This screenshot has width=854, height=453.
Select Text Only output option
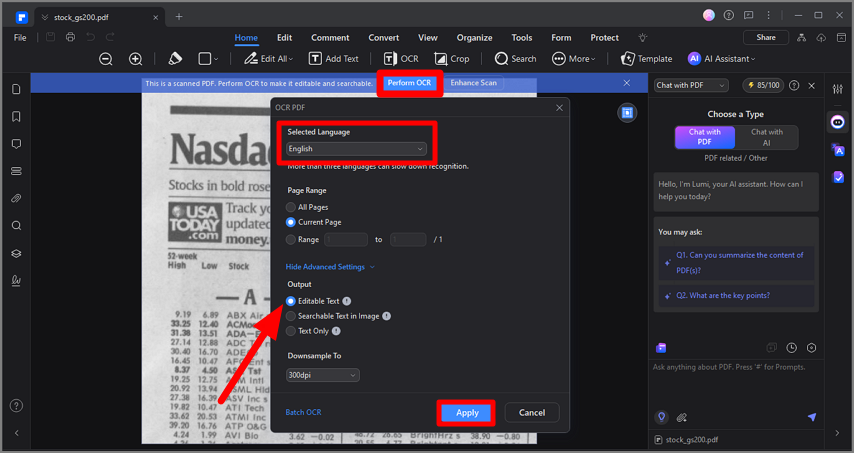coord(291,331)
